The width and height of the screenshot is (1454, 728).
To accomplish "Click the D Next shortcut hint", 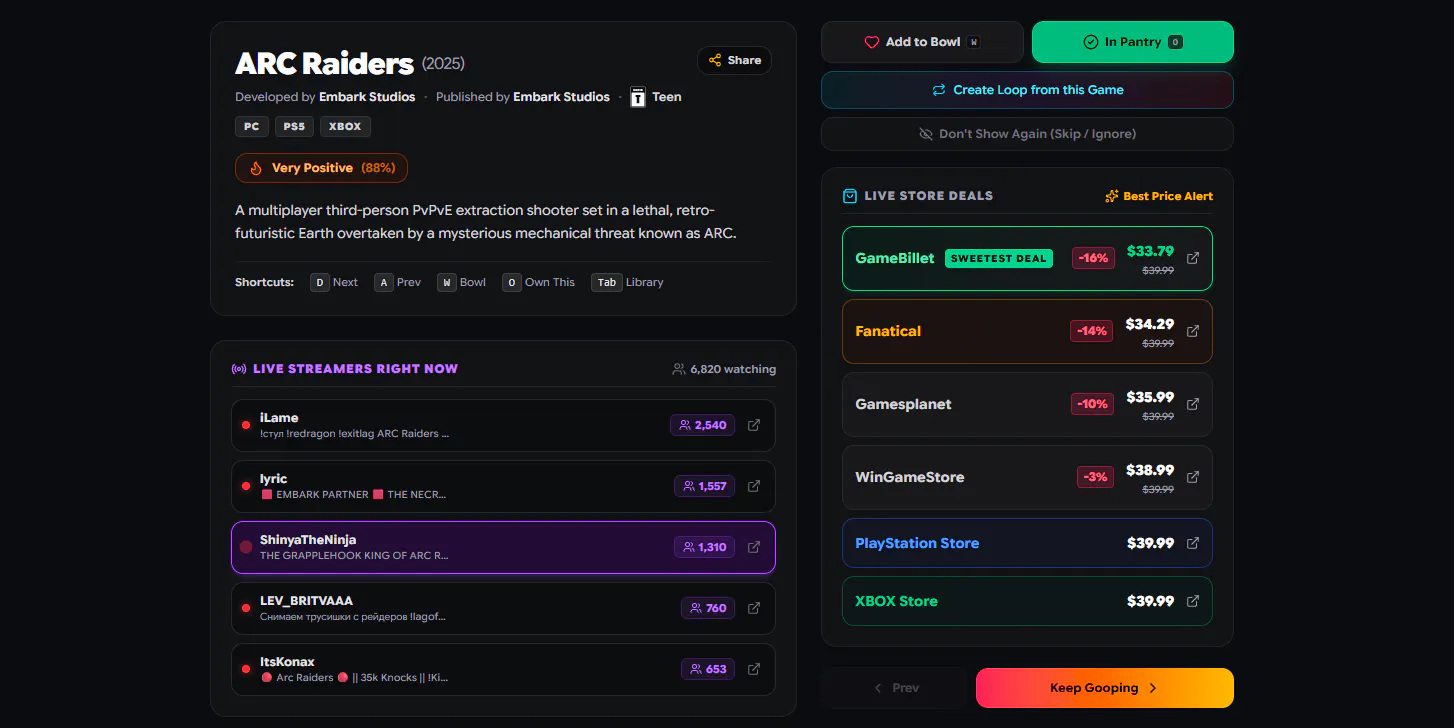I will [x=334, y=282].
